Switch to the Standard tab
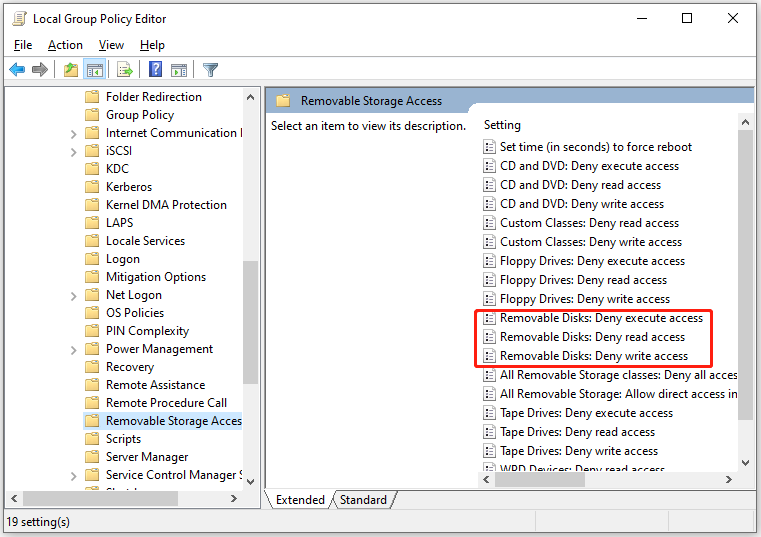The height and width of the screenshot is (537, 761). (364, 500)
